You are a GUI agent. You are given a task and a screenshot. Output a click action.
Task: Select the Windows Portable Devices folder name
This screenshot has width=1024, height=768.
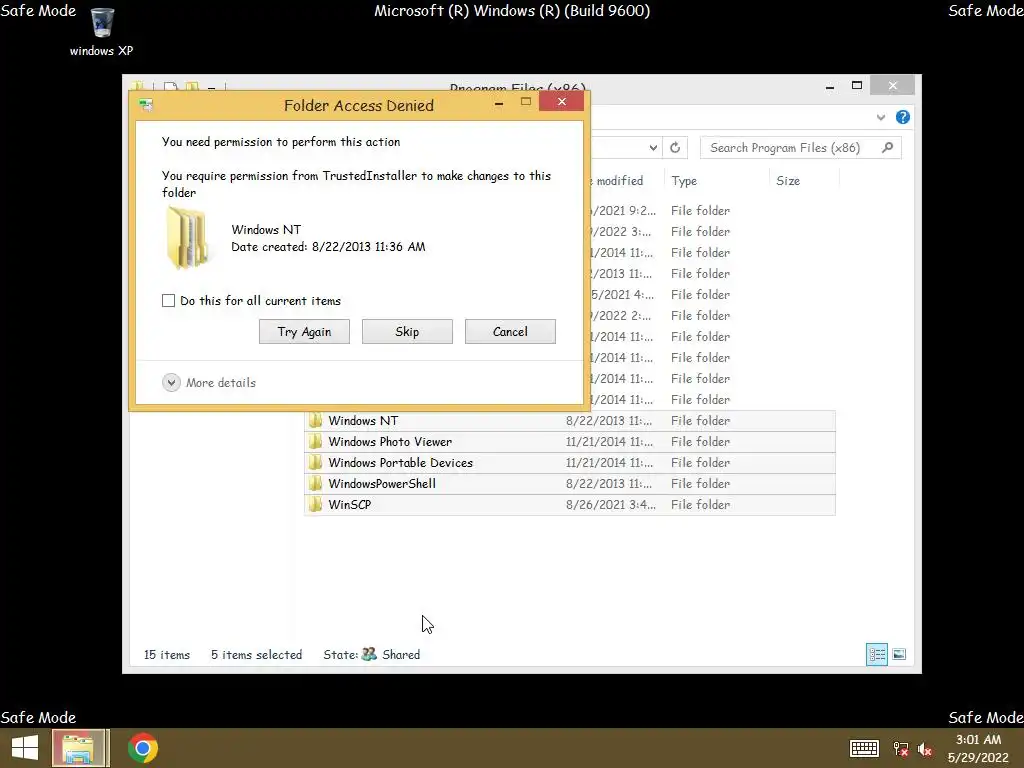tap(400, 463)
